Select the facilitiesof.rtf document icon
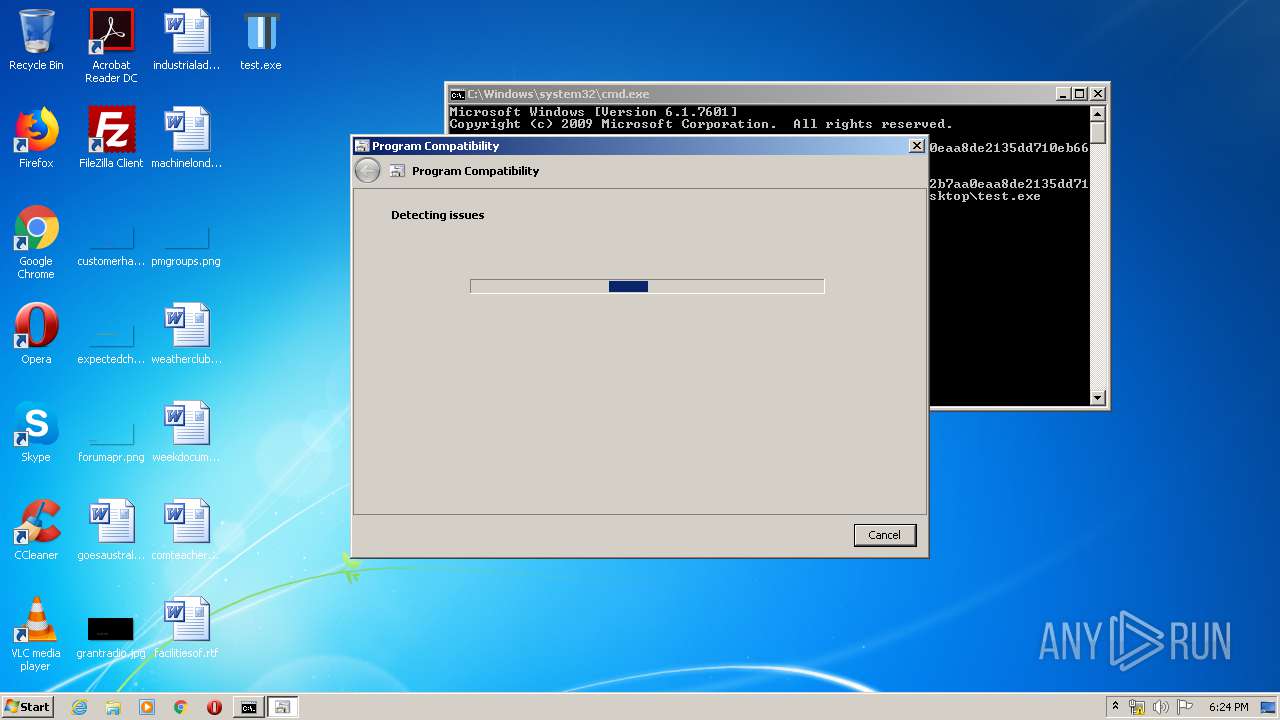Image resolution: width=1280 pixels, height=720 pixels. click(x=186, y=628)
